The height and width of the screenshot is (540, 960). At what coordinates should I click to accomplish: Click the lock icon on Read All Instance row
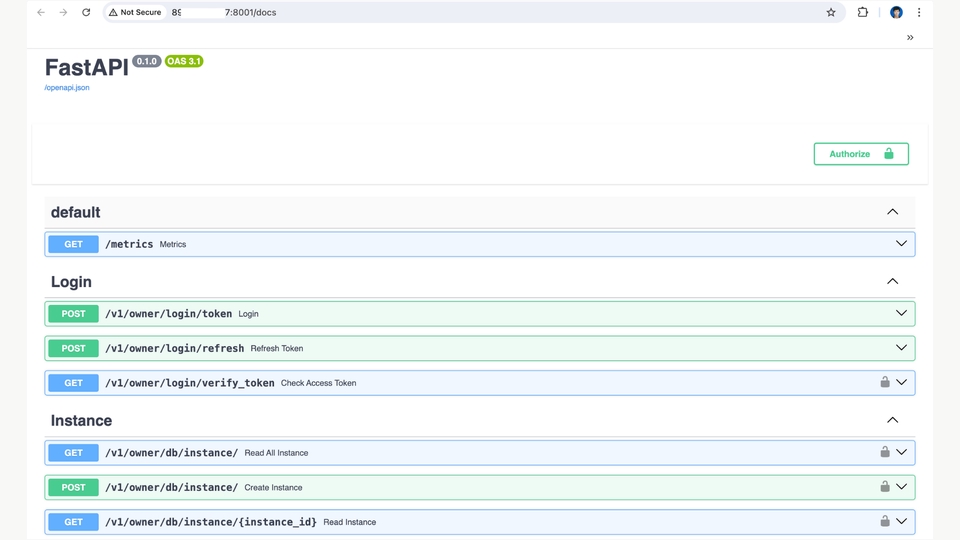click(885, 452)
